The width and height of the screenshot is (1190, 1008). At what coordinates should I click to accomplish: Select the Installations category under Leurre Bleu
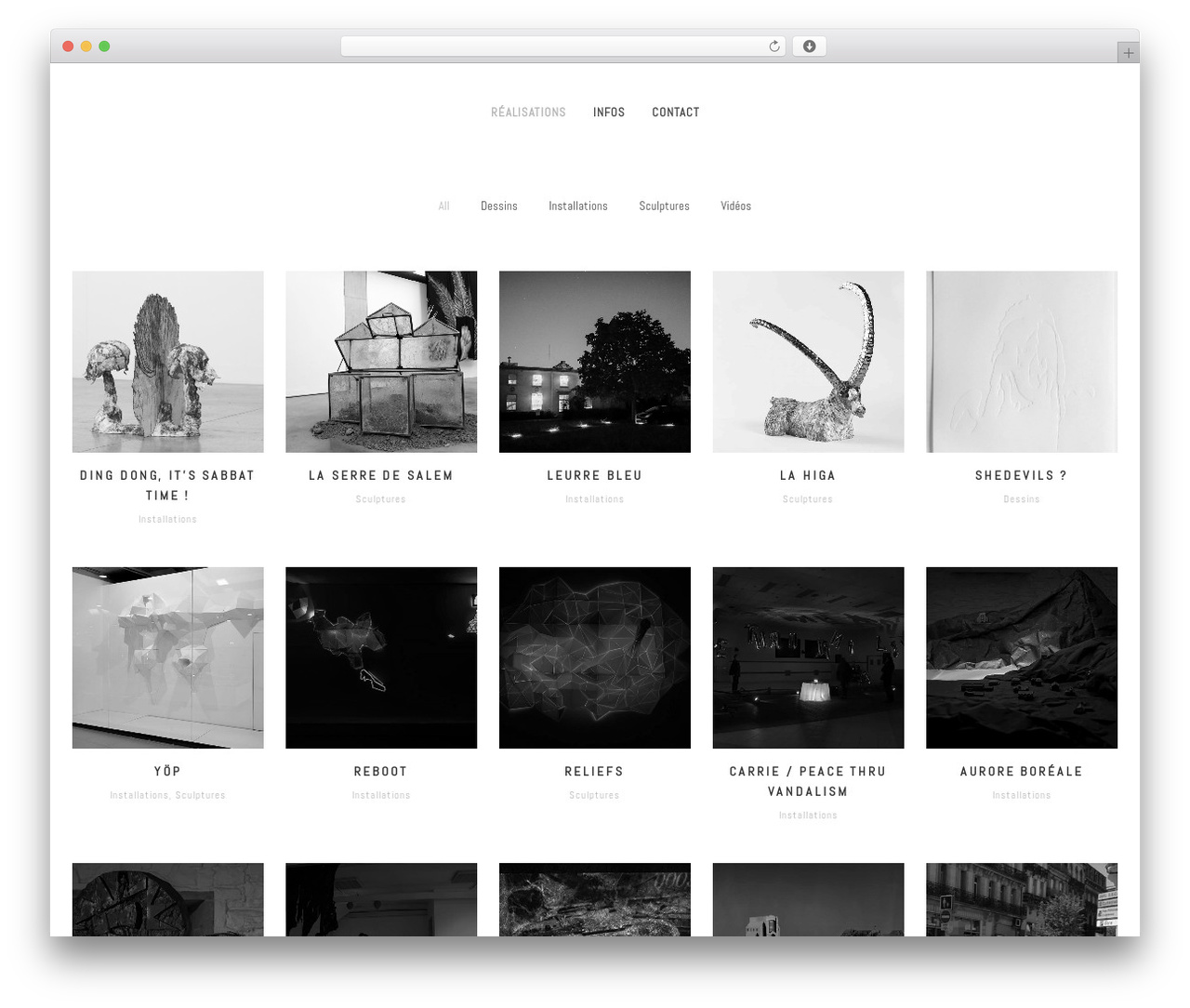pyautogui.click(x=595, y=499)
